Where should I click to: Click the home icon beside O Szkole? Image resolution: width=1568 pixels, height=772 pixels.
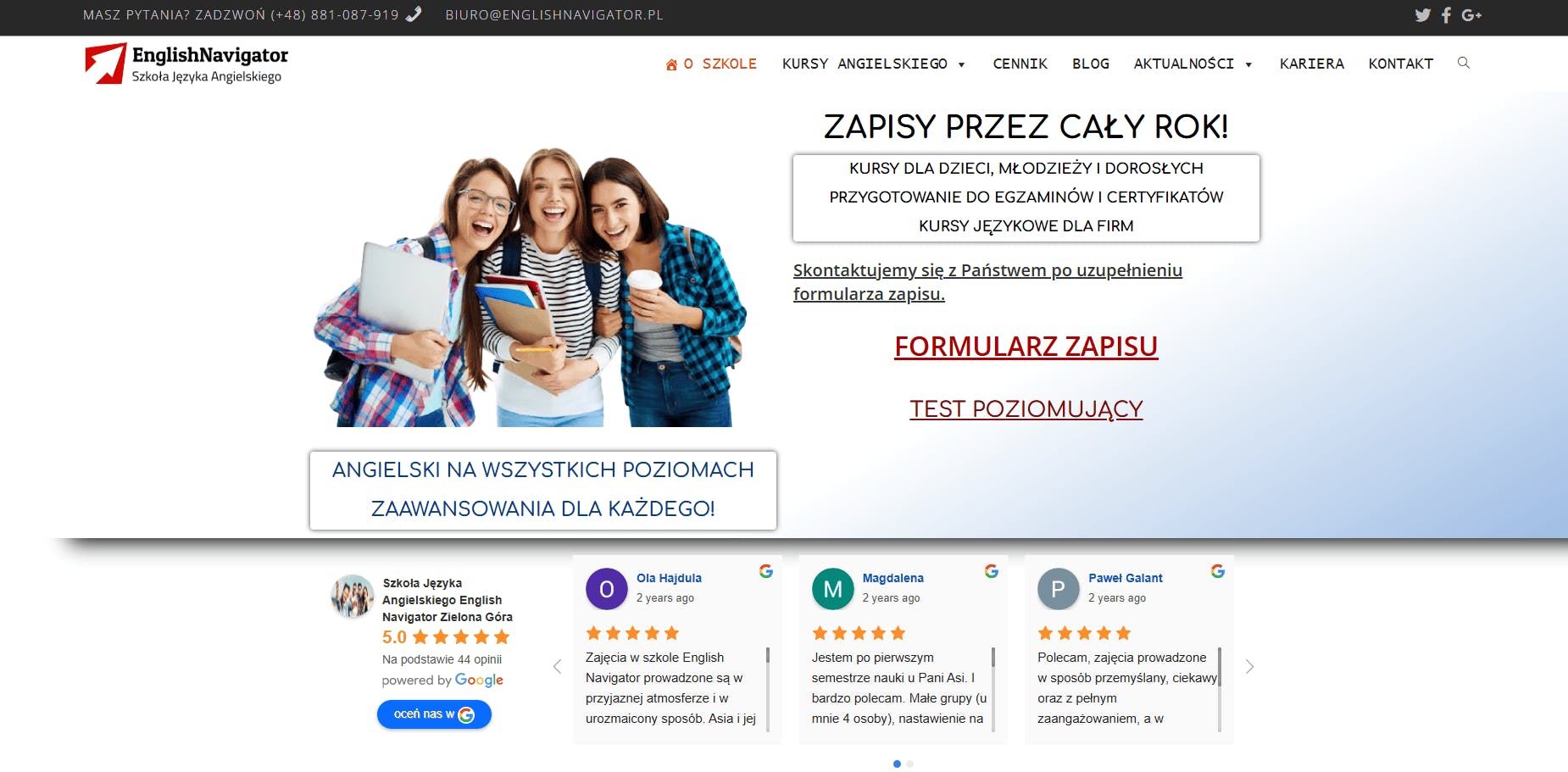click(671, 64)
